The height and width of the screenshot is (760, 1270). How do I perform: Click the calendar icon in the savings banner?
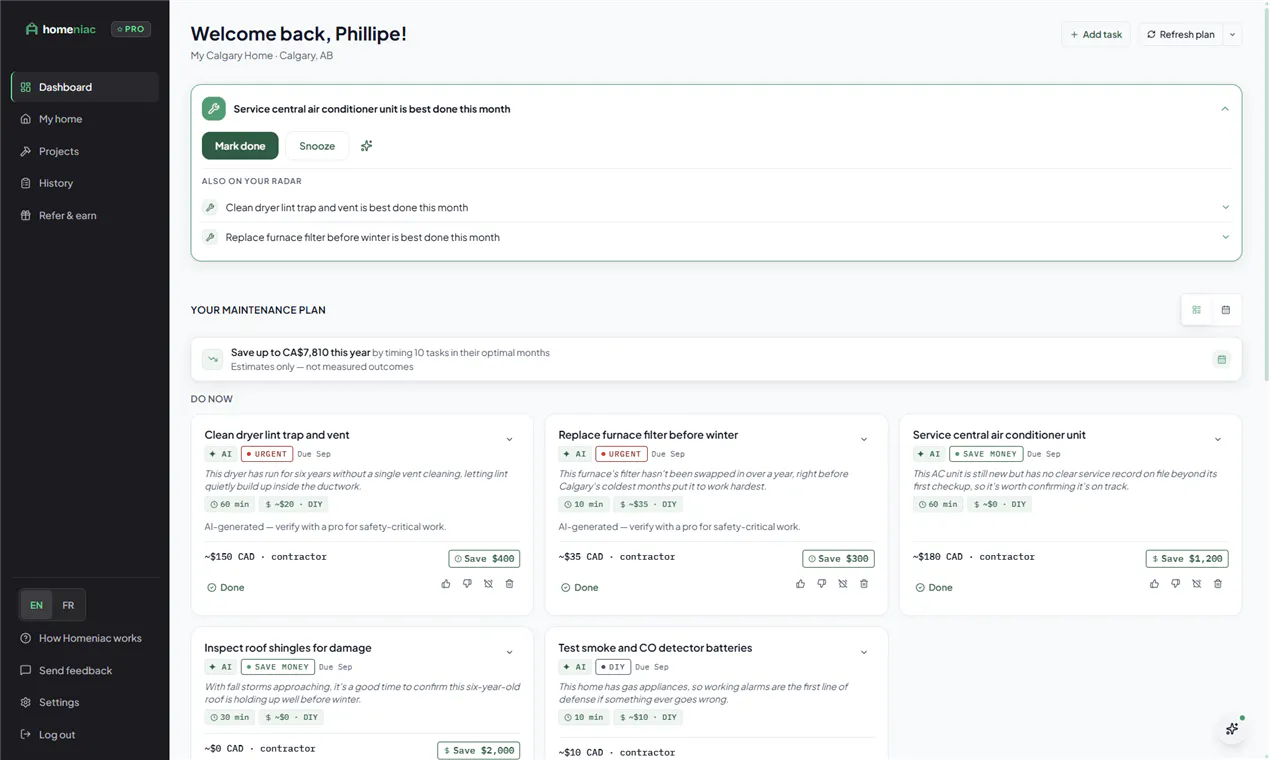pyautogui.click(x=1221, y=359)
